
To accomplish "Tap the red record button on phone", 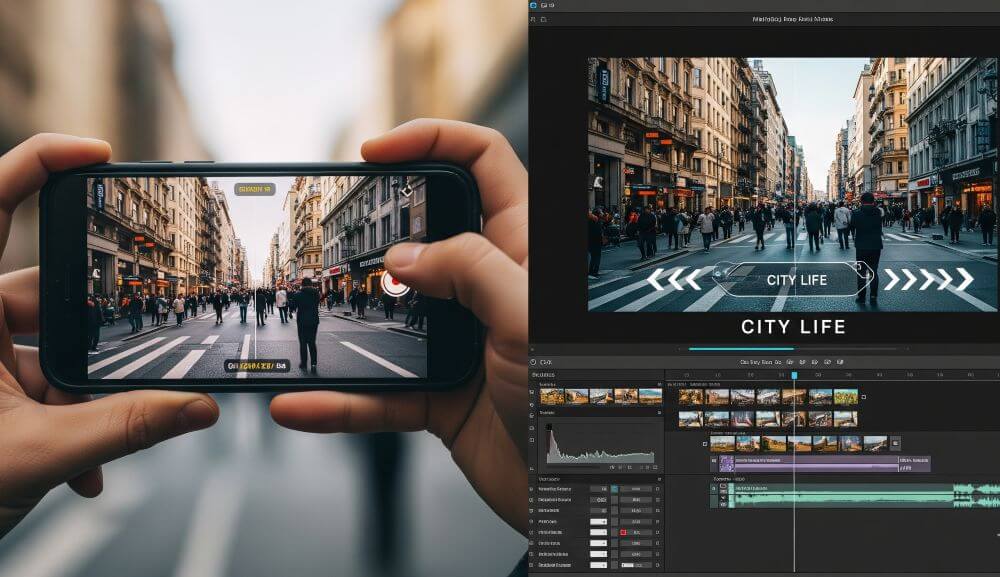I will (x=395, y=284).
